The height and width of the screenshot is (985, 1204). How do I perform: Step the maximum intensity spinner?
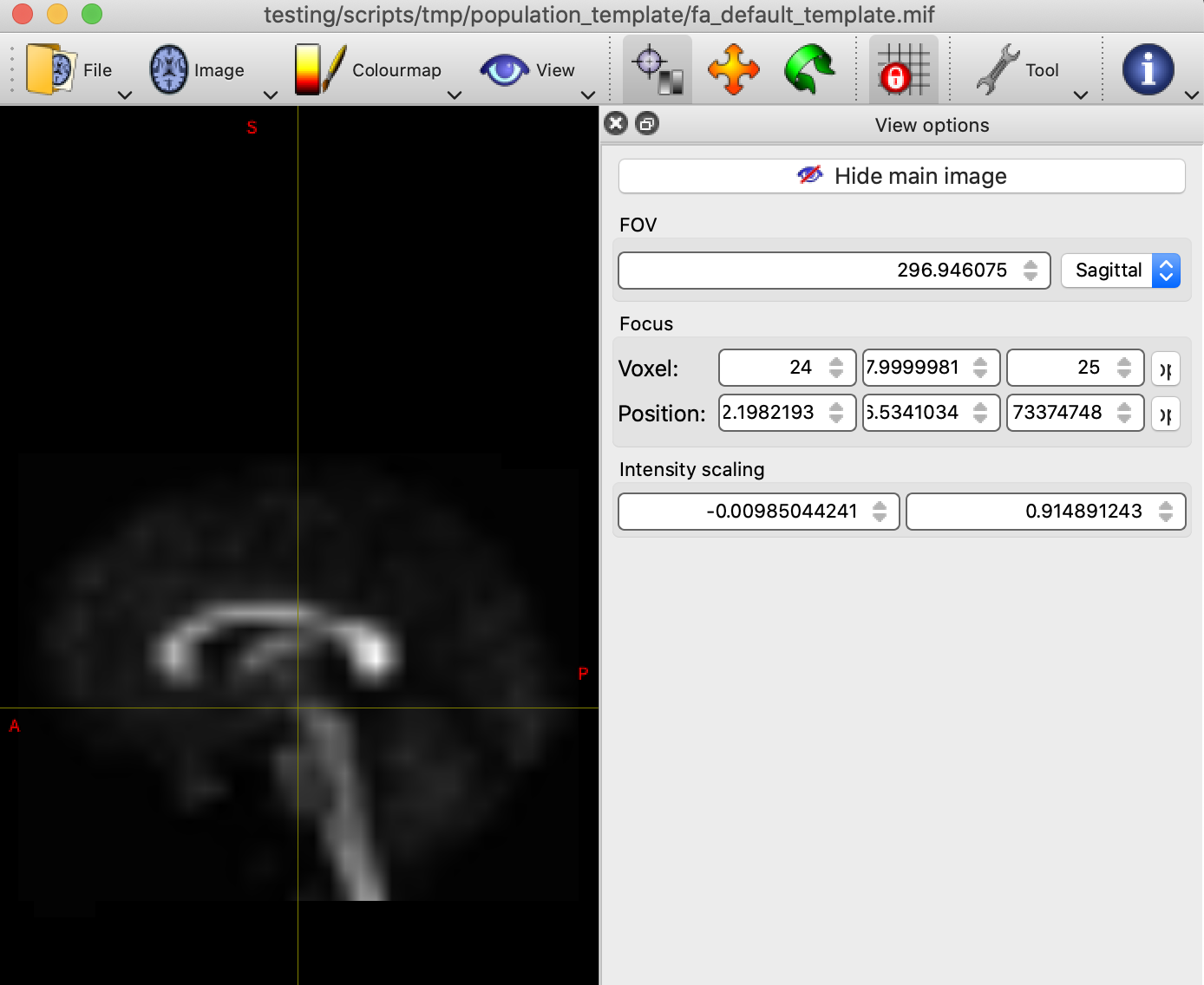tap(1166, 512)
